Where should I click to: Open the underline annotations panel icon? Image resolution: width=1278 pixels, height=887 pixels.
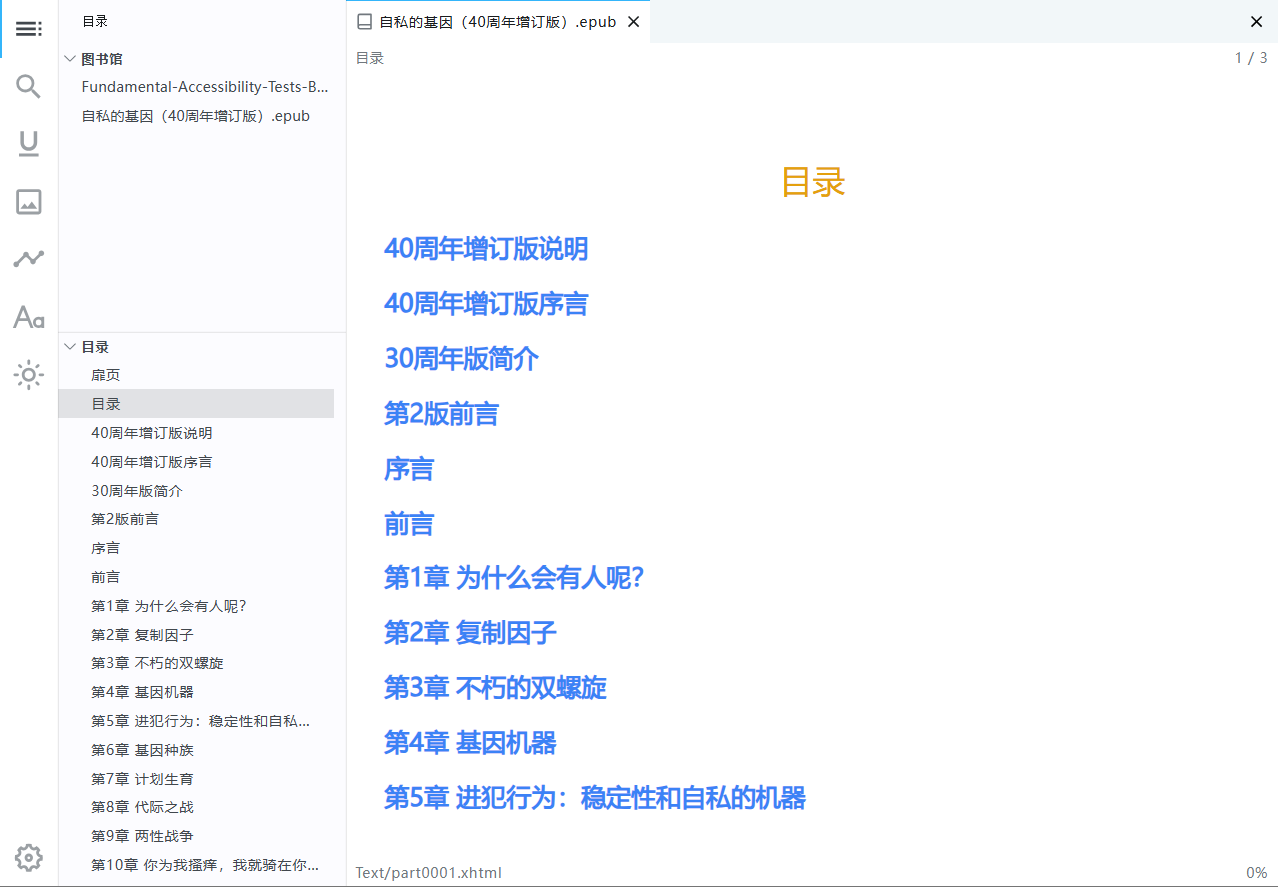[29, 144]
